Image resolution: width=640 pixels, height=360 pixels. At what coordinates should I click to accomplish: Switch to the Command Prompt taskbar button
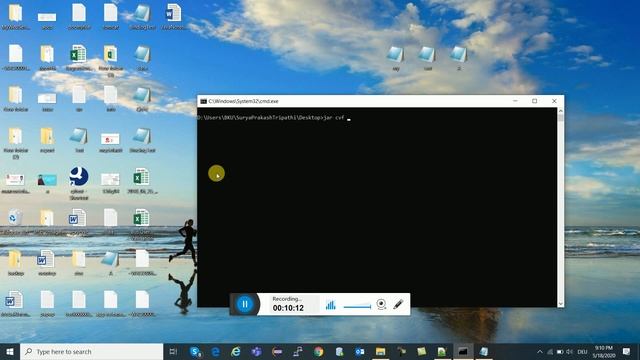pyautogui.click(x=463, y=351)
